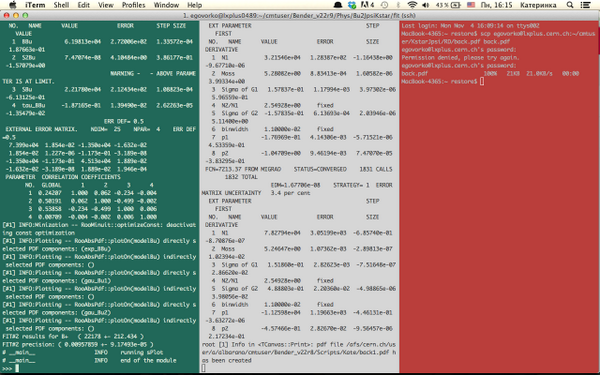The height and width of the screenshot is (375, 600).
Task: Click 'running sPlot' log message
Action: [x=142, y=352]
